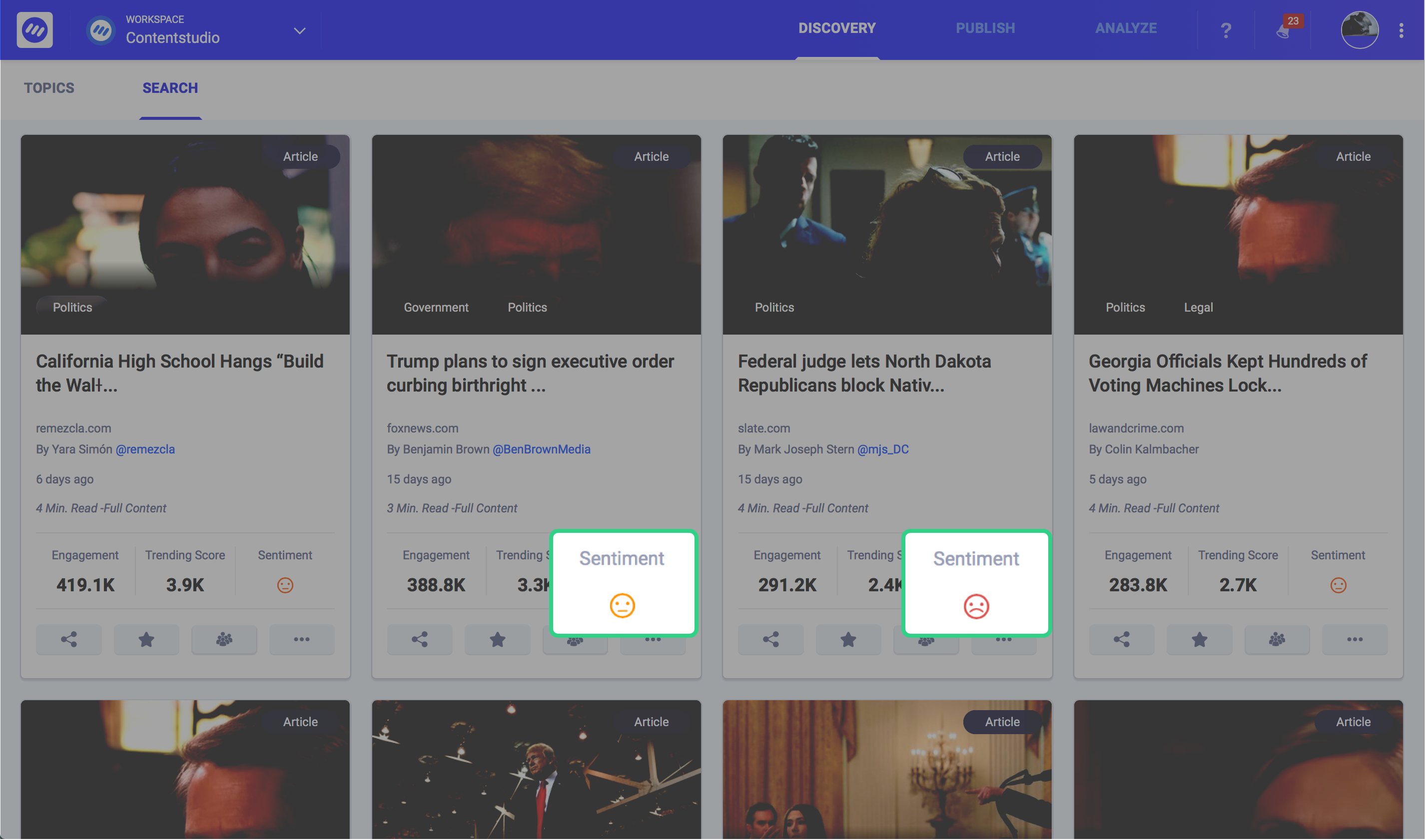Screen dimensions: 1425x840
Task: Click the slate.com source text
Action: [764, 428]
